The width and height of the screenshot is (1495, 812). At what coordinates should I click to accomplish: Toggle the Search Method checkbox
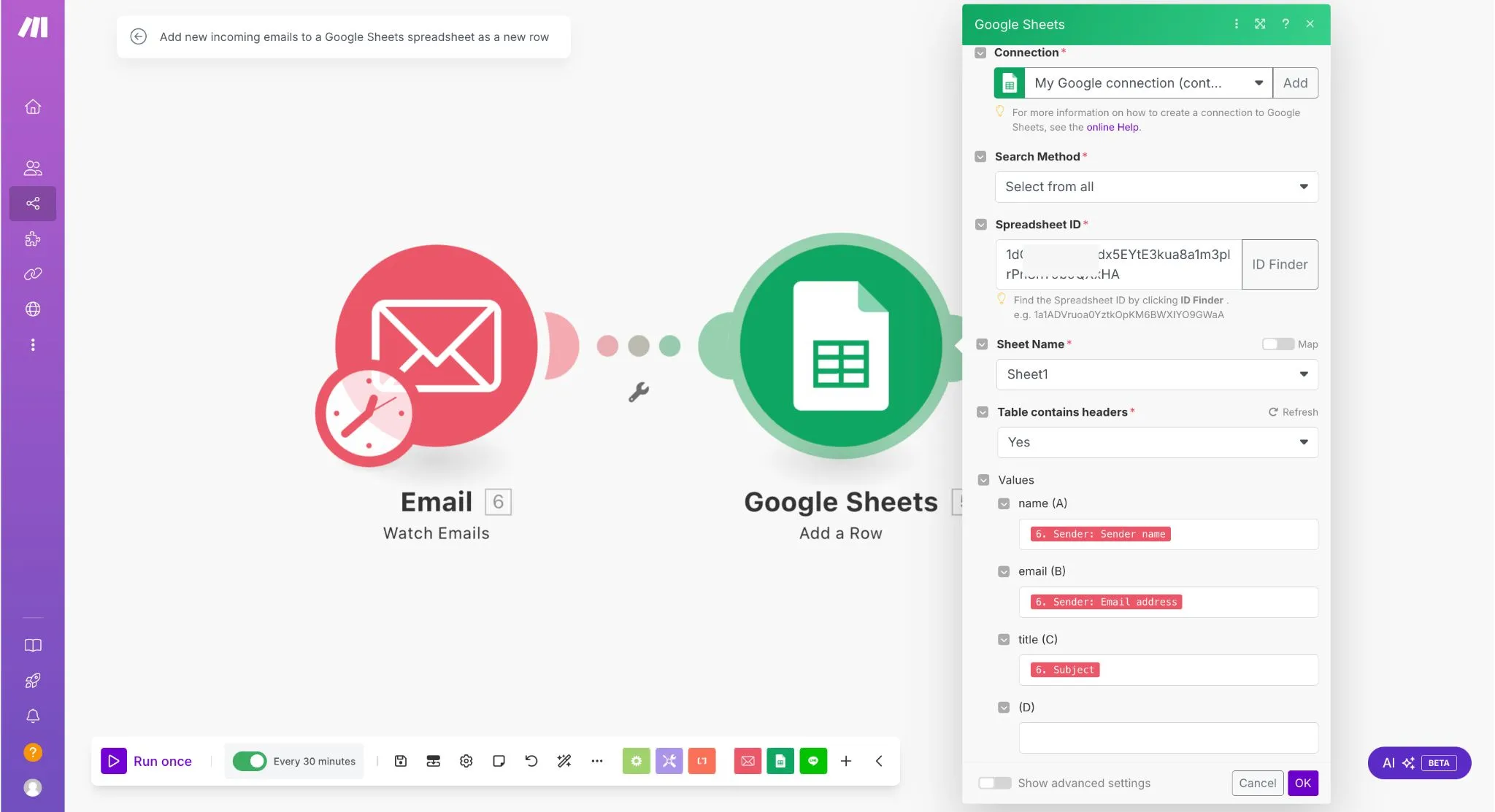[980, 157]
